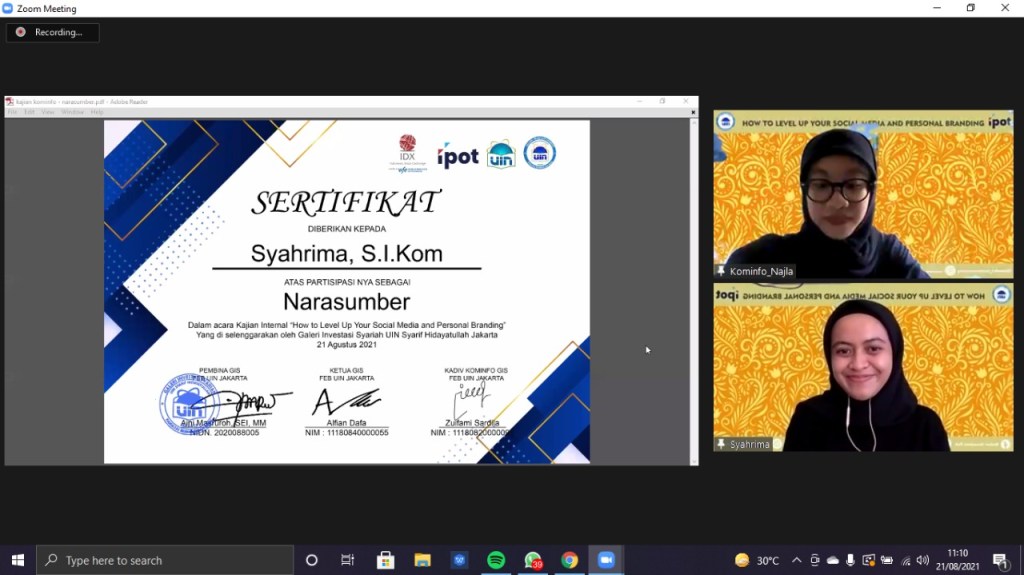Open the Wi-Fi network flyout
The height and width of the screenshot is (575, 1024).
point(905,560)
